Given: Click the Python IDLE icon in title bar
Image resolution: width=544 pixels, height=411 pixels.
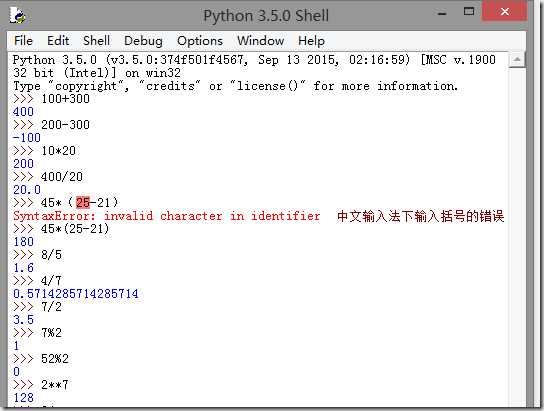Looking at the screenshot, I should (17, 15).
